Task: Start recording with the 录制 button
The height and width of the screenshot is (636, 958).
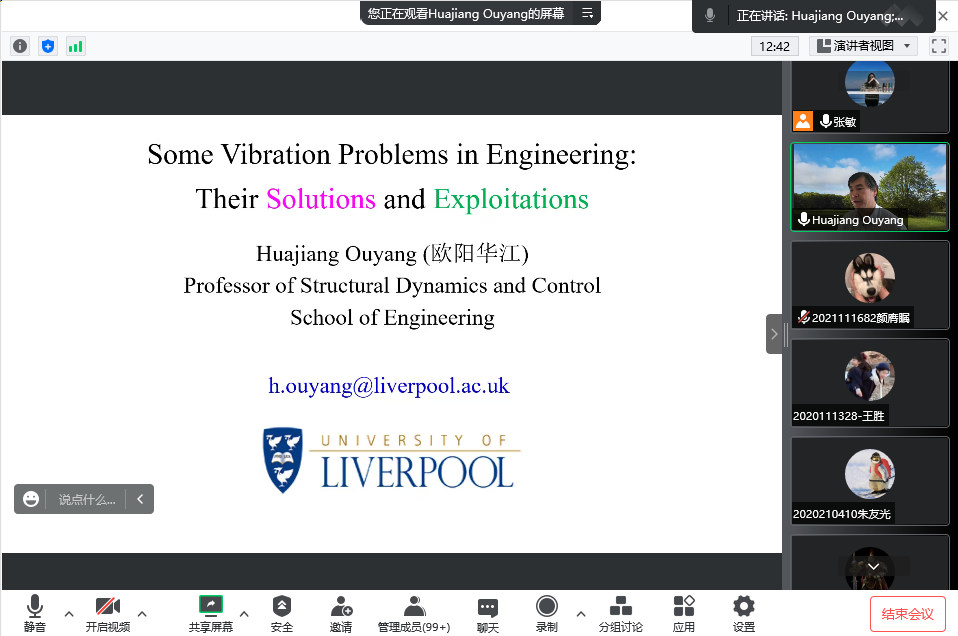Action: [x=546, y=612]
